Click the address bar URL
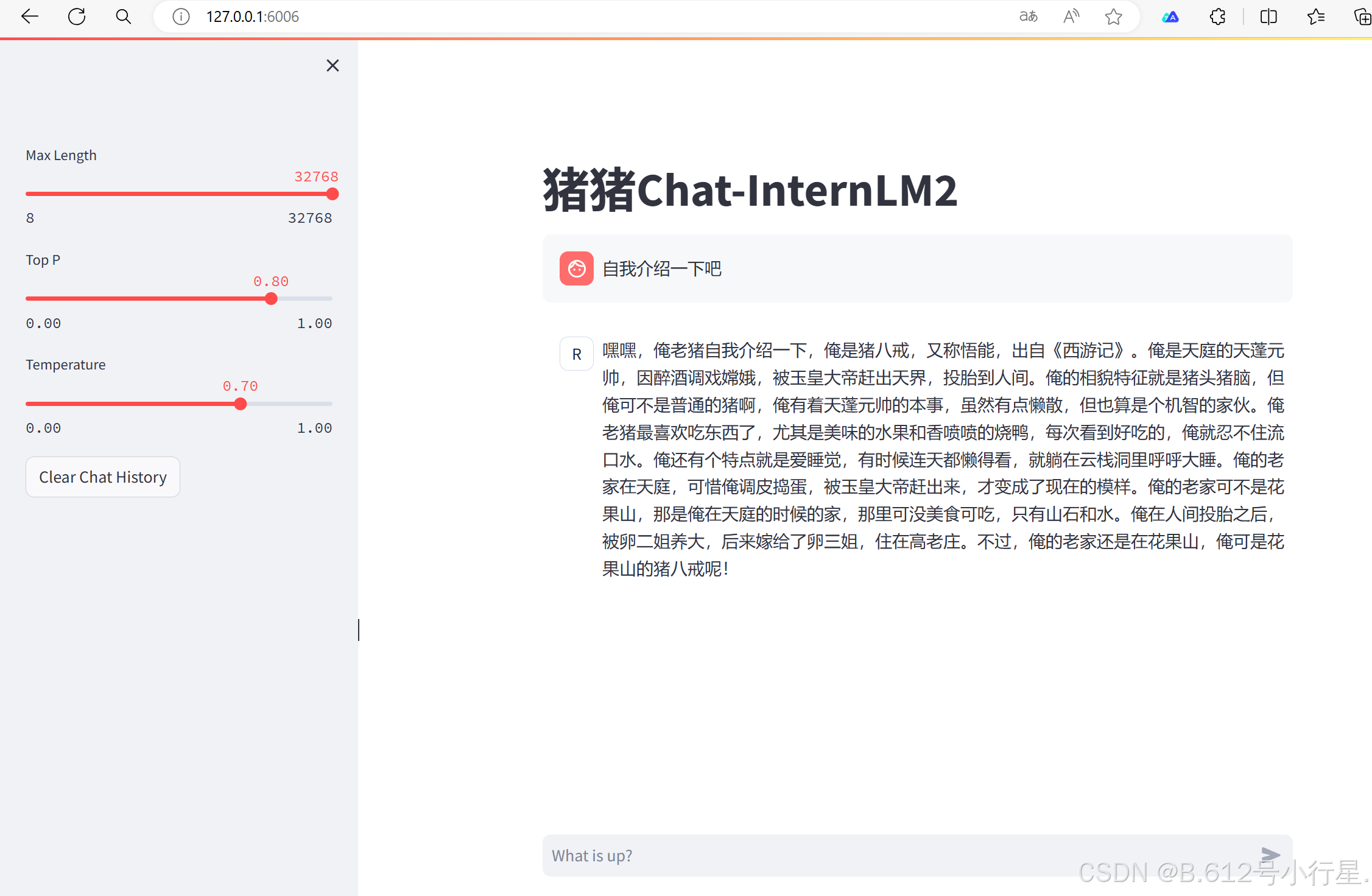 [253, 16]
